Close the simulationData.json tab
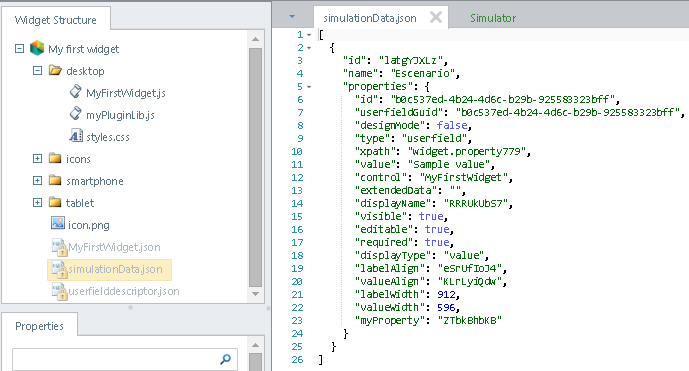 click(x=436, y=17)
